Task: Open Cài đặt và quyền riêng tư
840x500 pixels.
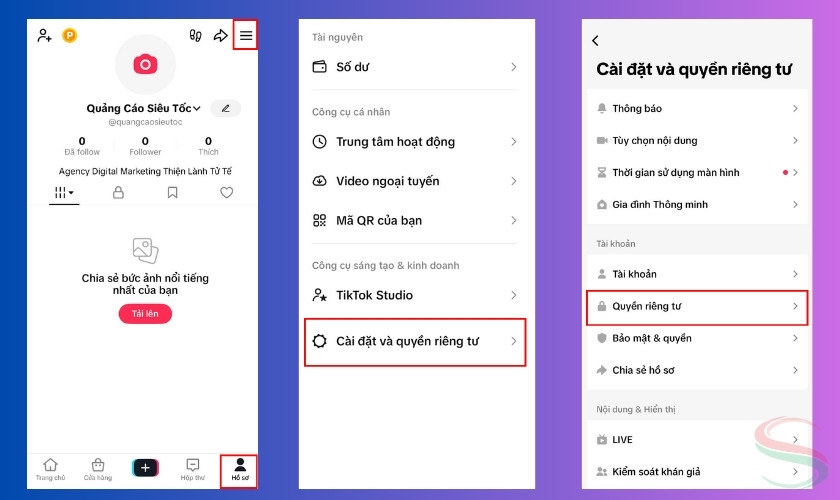Action: (x=415, y=341)
